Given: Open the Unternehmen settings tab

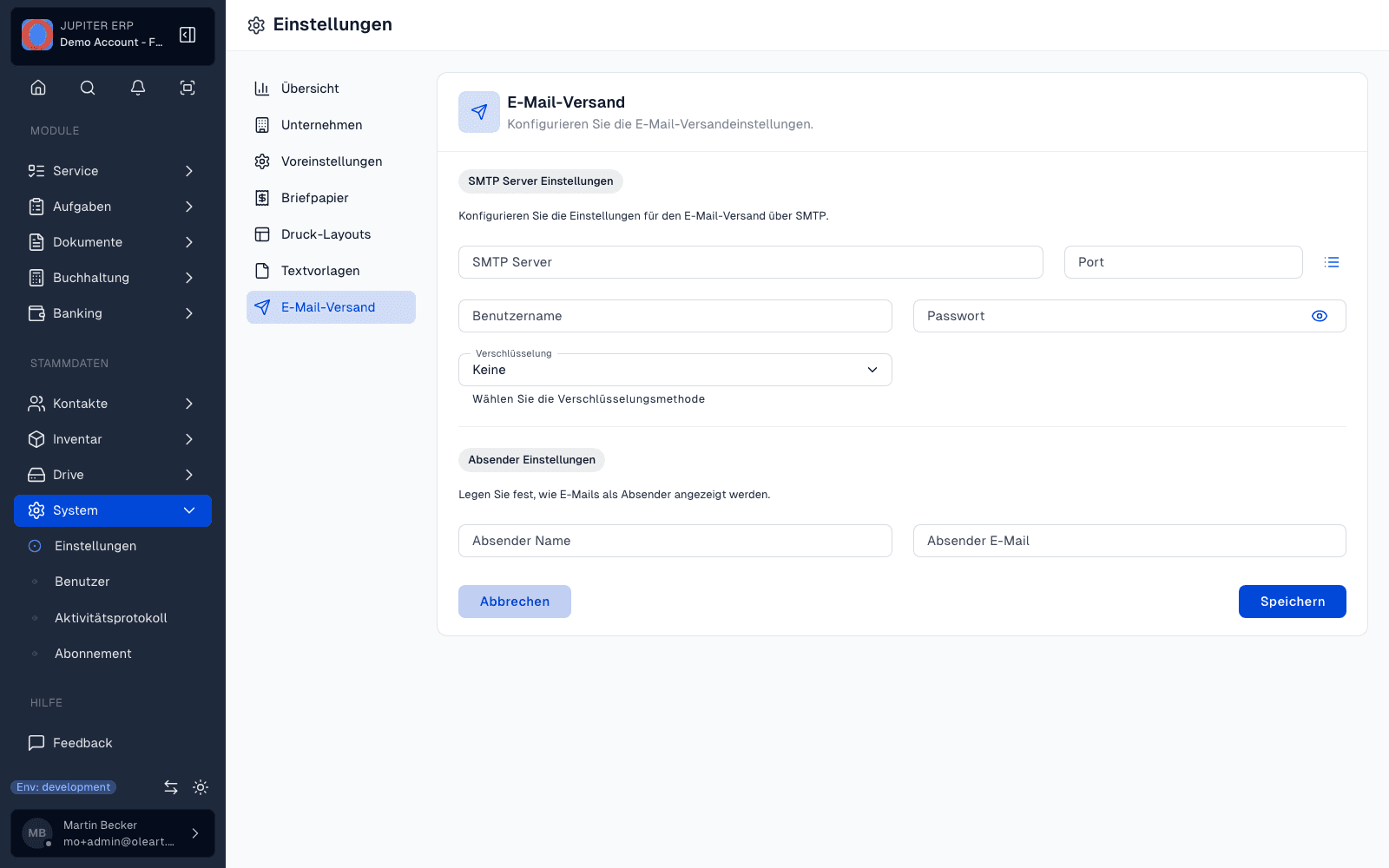Looking at the screenshot, I should pyautogui.click(x=331, y=125).
